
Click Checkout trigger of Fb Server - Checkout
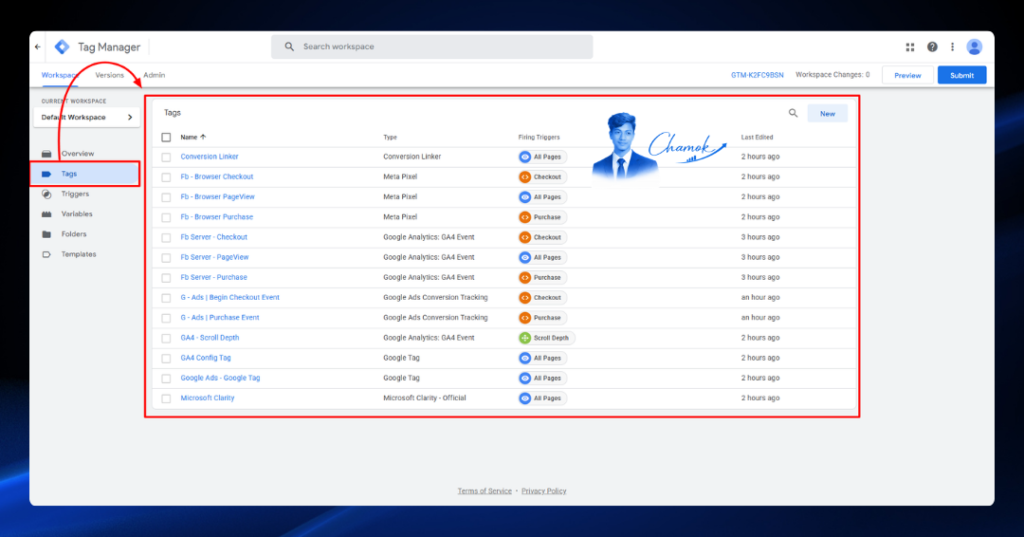tap(541, 237)
